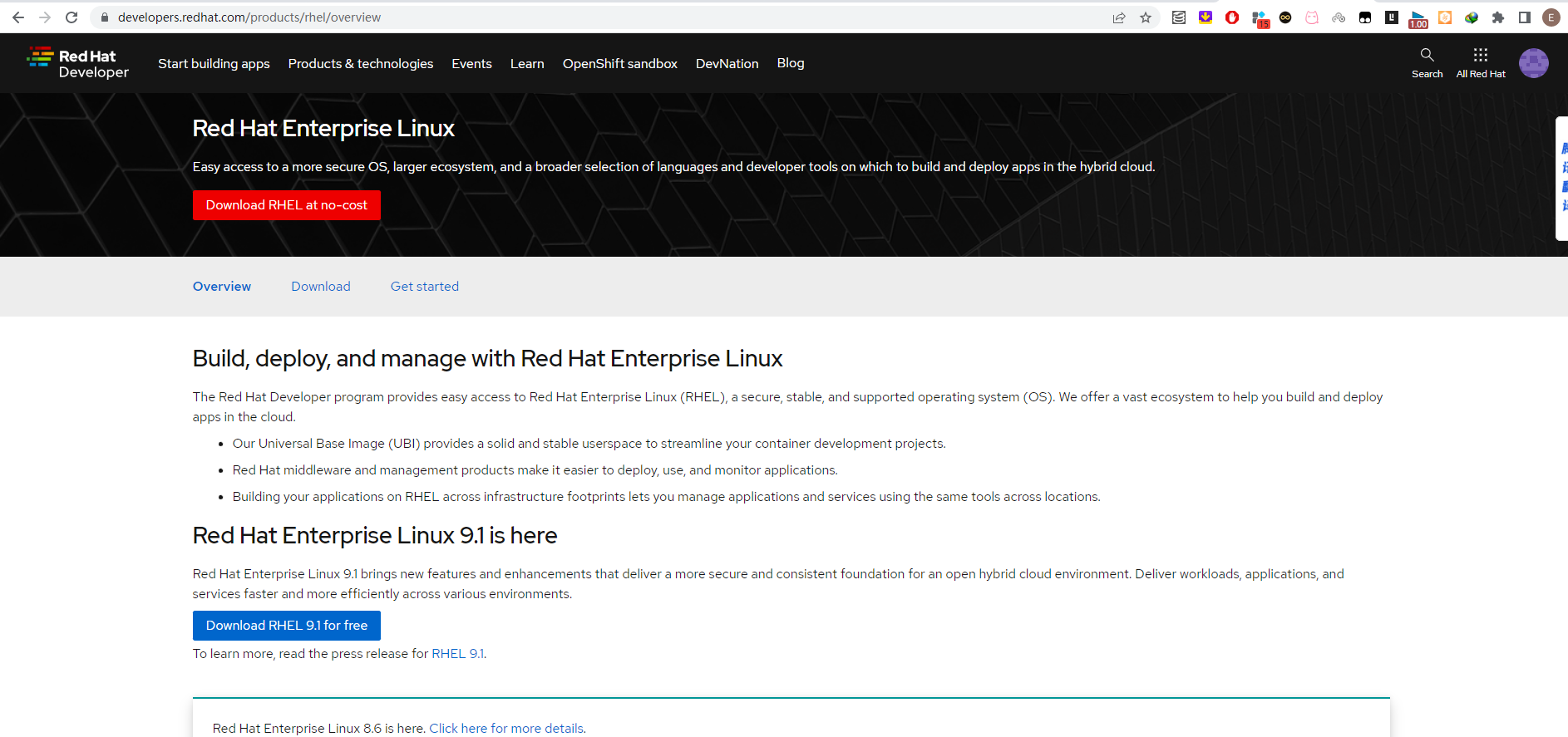Open the Blog nav link
The width and height of the screenshot is (1568, 737).
pyautogui.click(x=791, y=63)
